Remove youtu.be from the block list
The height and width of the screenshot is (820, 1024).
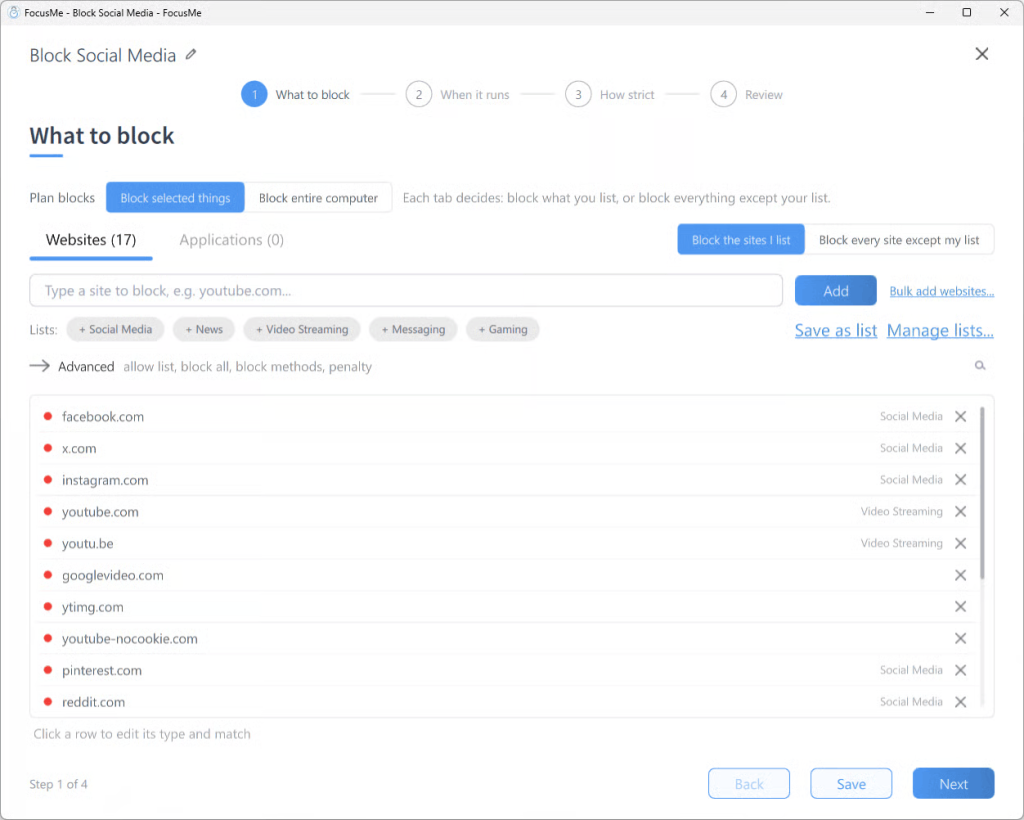click(x=960, y=543)
